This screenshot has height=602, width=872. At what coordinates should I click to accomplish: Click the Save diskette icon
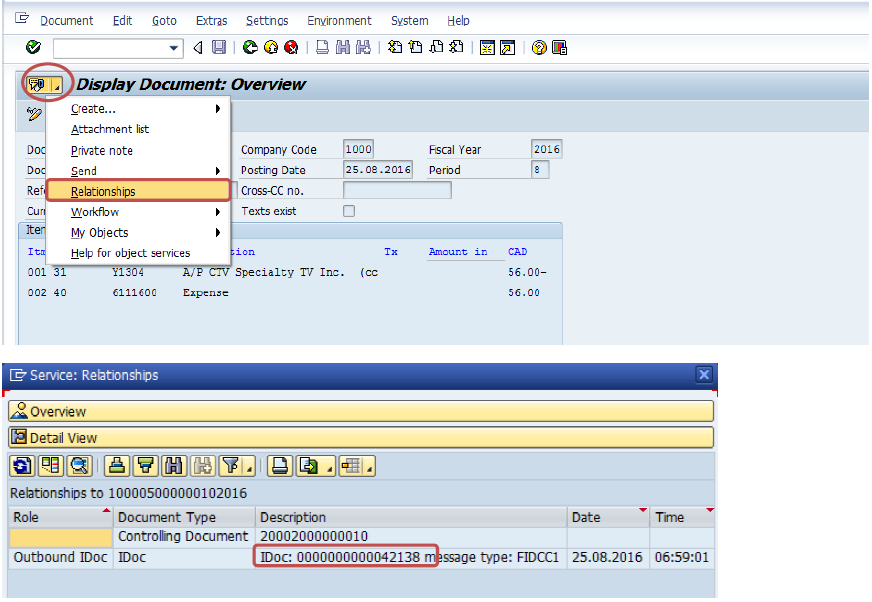pyautogui.click(x=218, y=47)
